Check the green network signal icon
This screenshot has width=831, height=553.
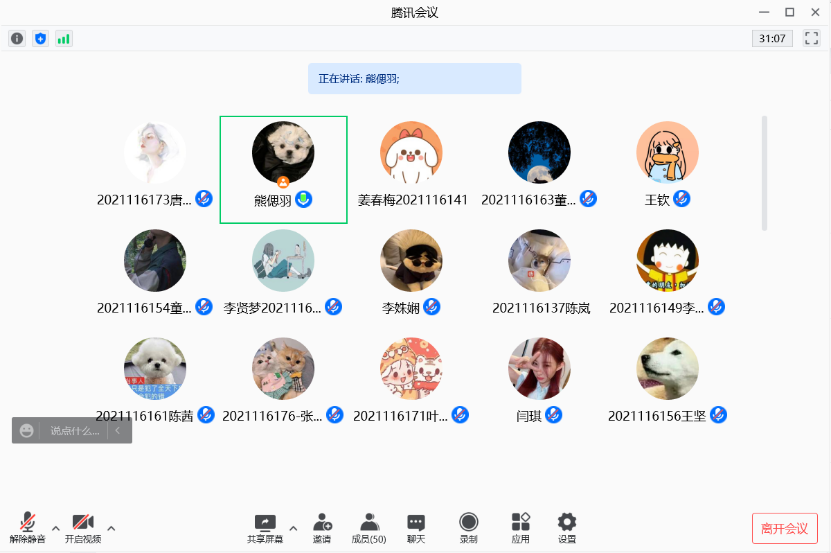[64, 39]
